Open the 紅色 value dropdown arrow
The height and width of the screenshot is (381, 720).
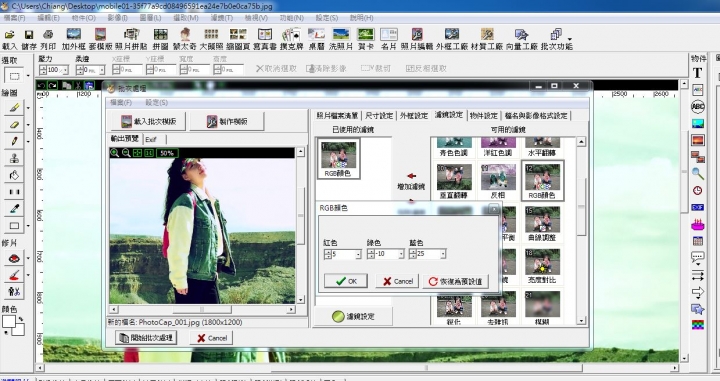(358, 254)
